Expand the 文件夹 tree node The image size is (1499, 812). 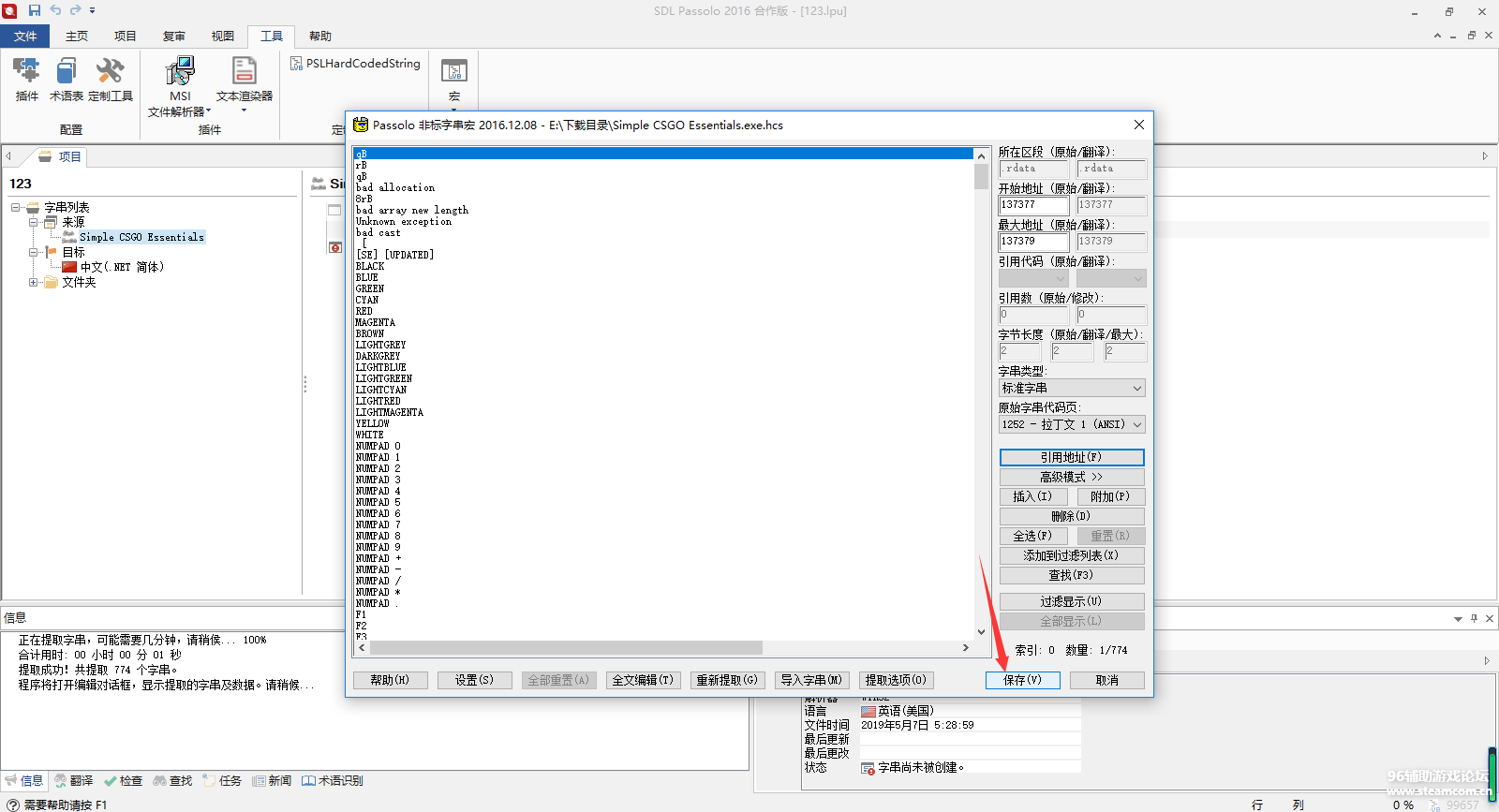coord(33,282)
